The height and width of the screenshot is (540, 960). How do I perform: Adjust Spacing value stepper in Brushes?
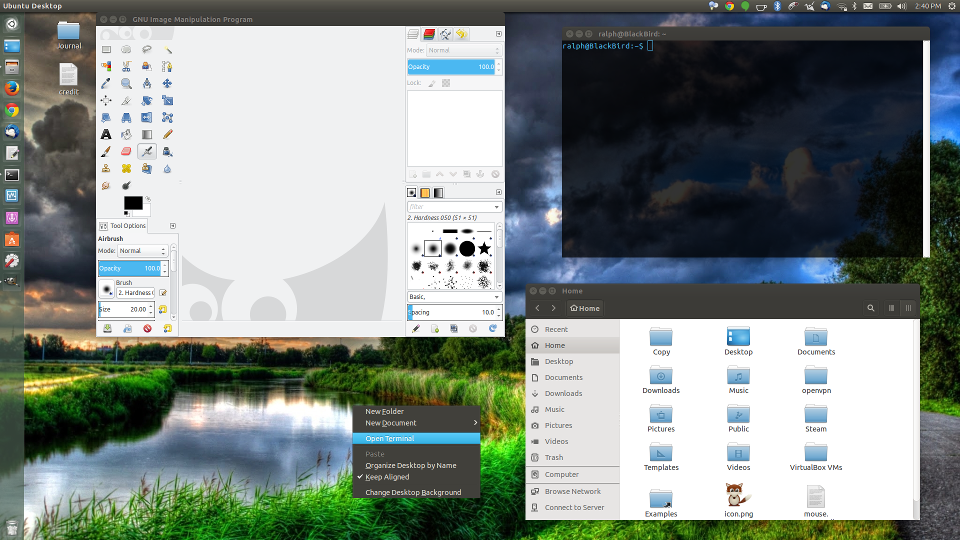pyautogui.click(x=499, y=312)
